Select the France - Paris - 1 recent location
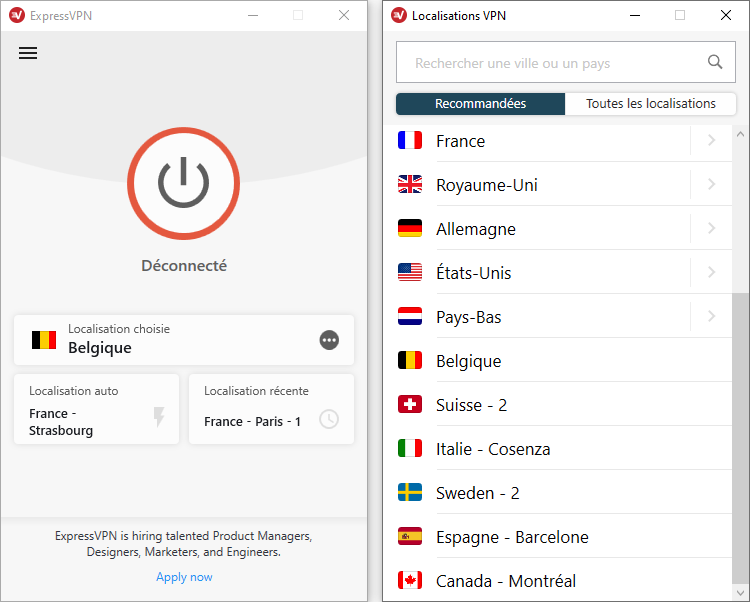Screen dimensions: 750x602 click(272, 409)
